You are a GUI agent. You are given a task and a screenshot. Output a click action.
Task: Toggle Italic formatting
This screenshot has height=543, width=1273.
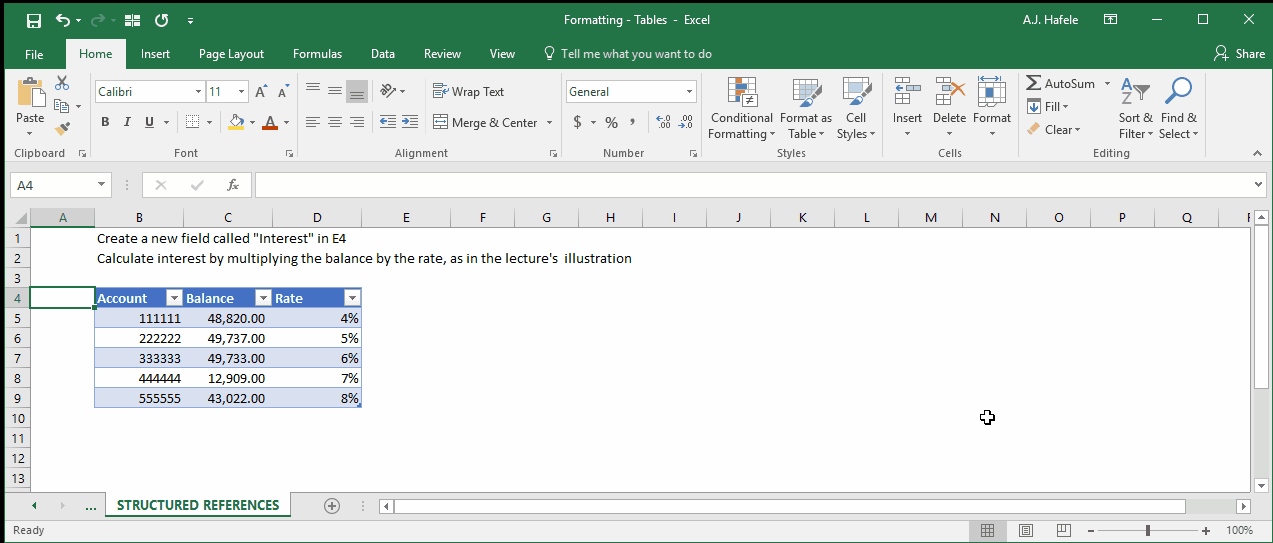pos(127,122)
